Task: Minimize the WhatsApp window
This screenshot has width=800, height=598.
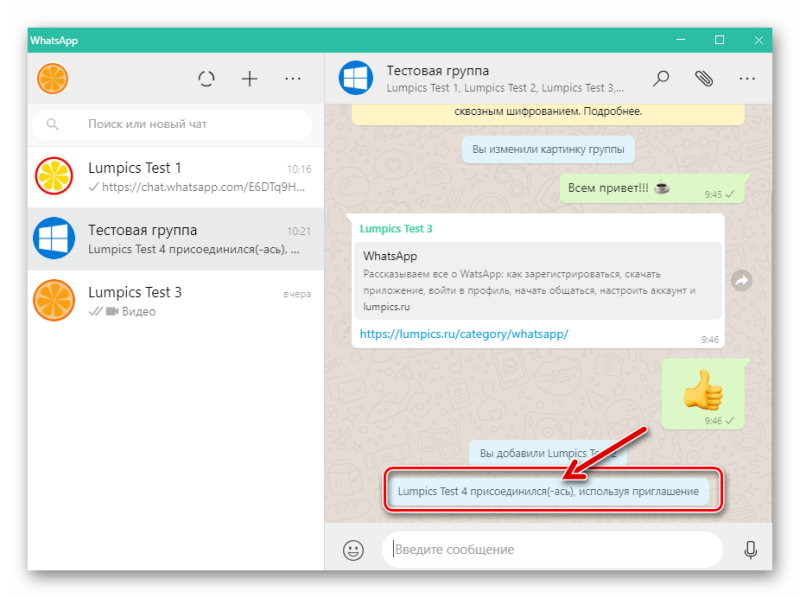Action: click(681, 40)
